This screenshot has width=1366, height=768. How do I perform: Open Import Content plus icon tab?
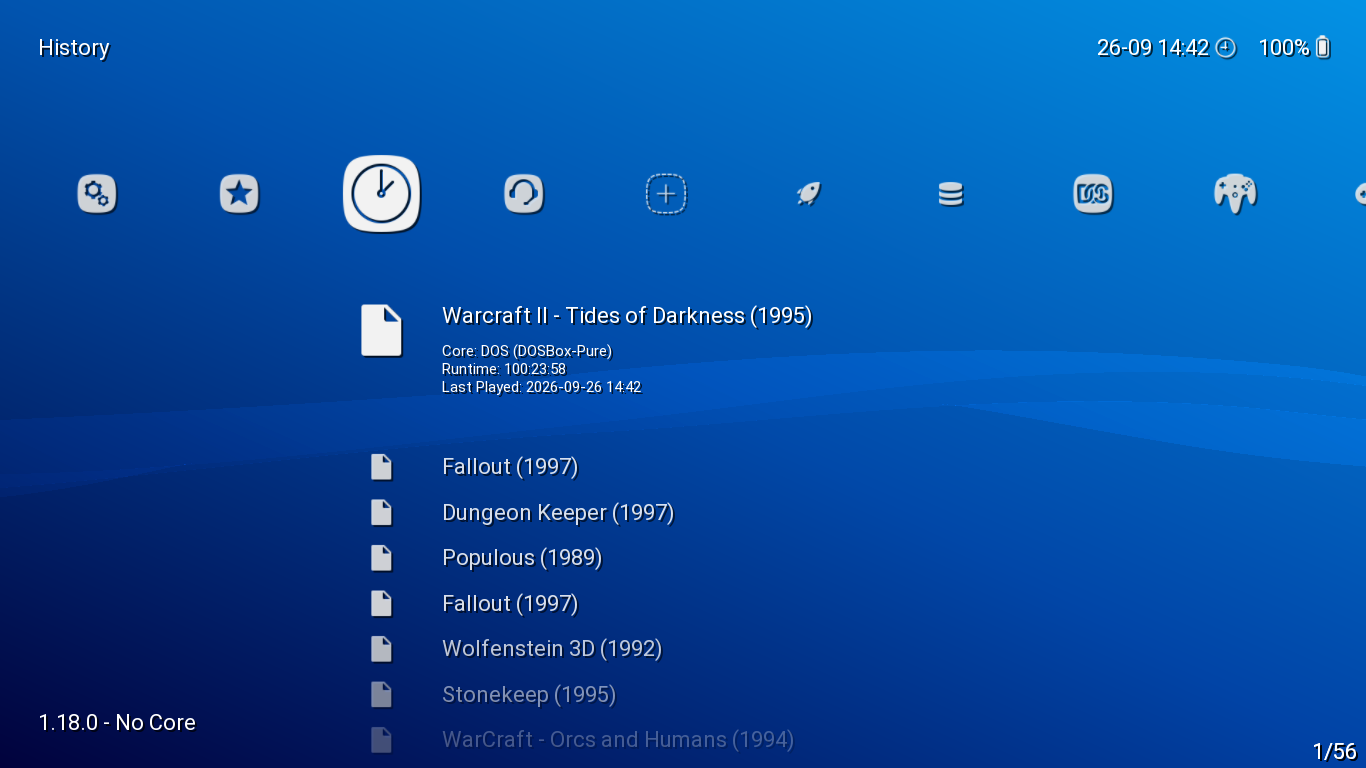coord(666,193)
